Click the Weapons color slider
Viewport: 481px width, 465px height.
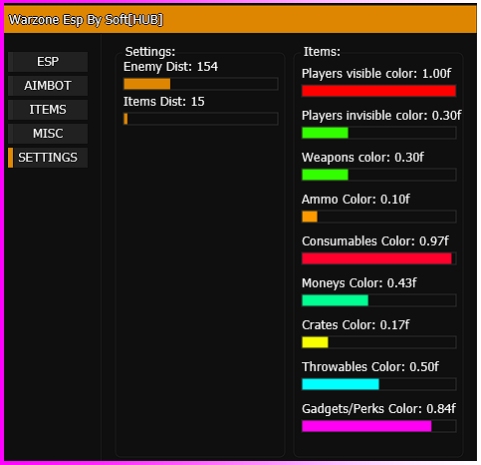379,175
